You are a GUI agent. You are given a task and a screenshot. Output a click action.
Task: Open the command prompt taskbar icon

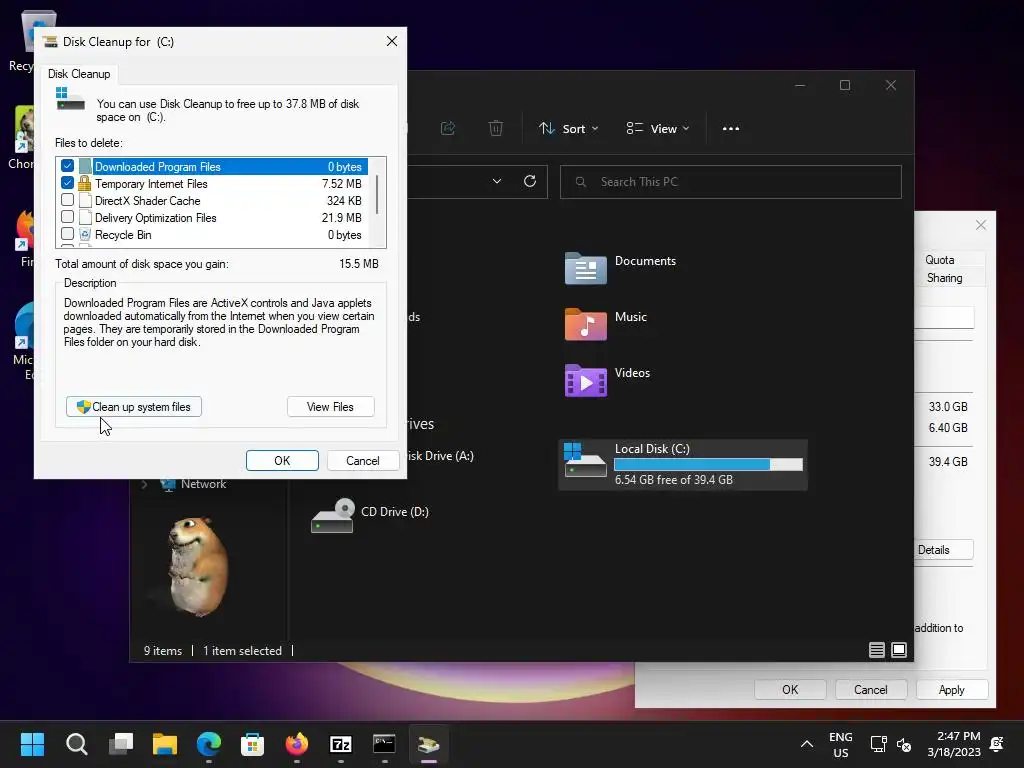[384, 744]
